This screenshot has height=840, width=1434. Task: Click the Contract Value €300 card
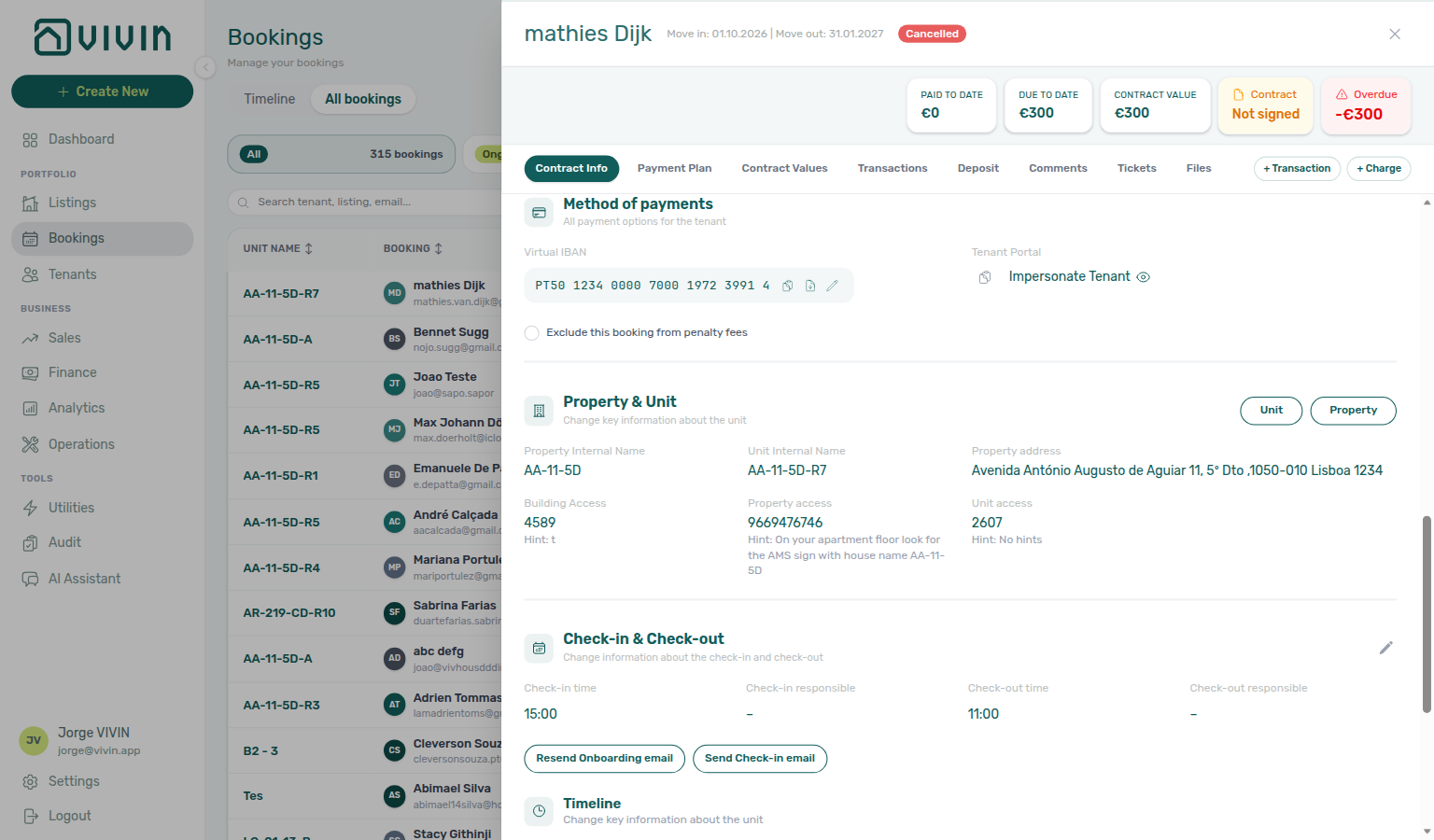(x=1155, y=105)
